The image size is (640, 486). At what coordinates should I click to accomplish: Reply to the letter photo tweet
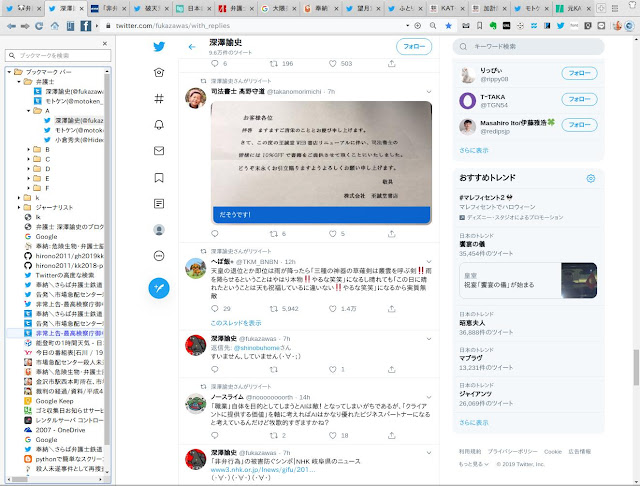215,234
